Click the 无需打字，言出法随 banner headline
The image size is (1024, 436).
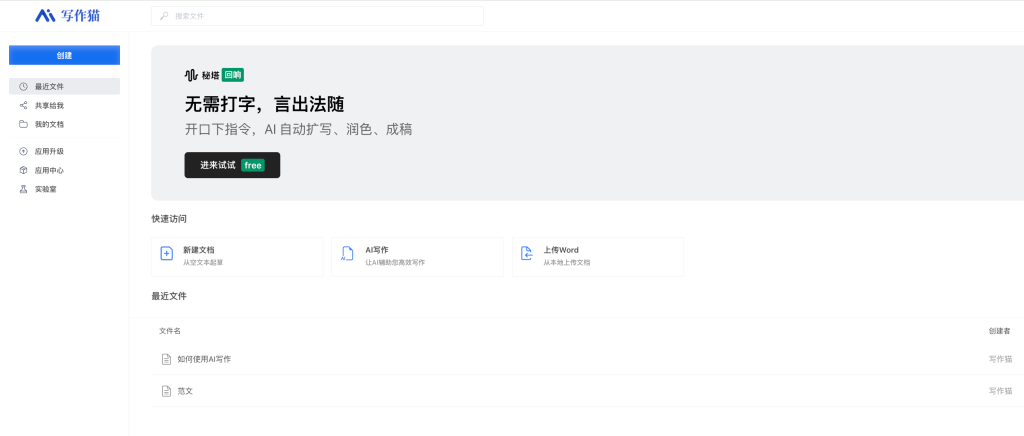coord(264,104)
